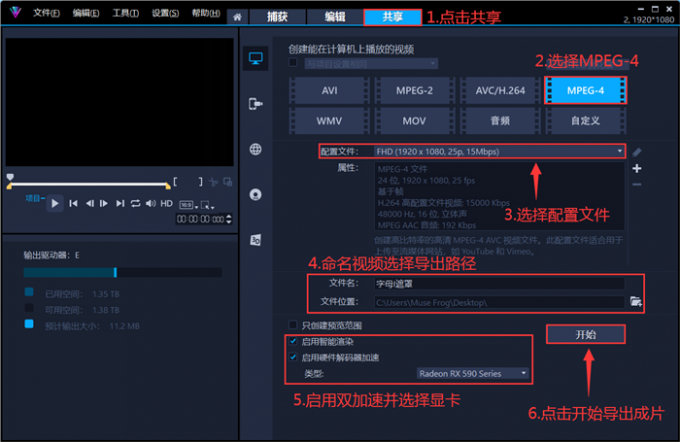This screenshot has width=680, height=442.
Task: Toggle 启用智能渲染 checkbox
Action: pos(293,341)
